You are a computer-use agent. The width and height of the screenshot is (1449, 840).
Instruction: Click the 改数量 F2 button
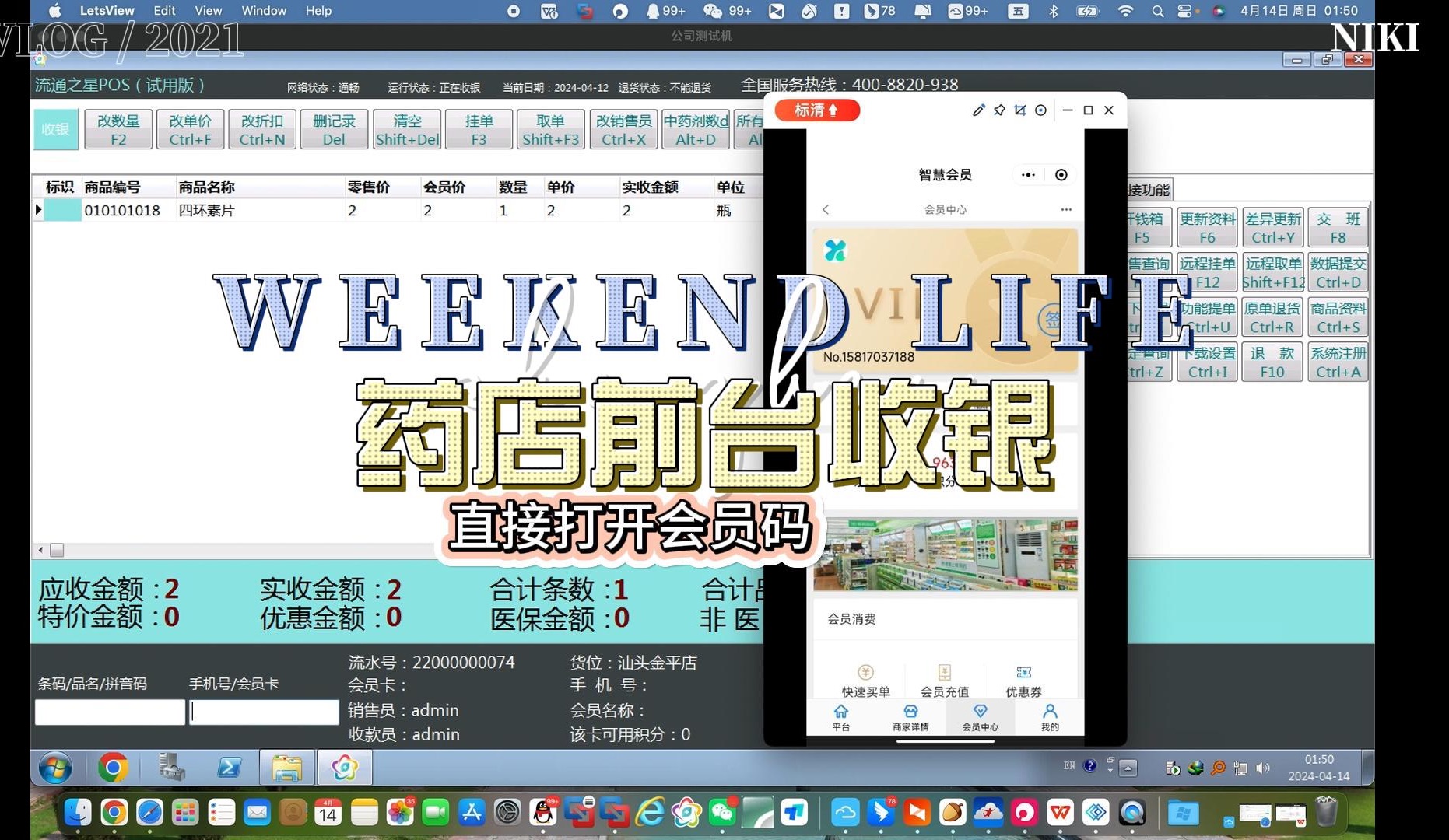[118, 129]
